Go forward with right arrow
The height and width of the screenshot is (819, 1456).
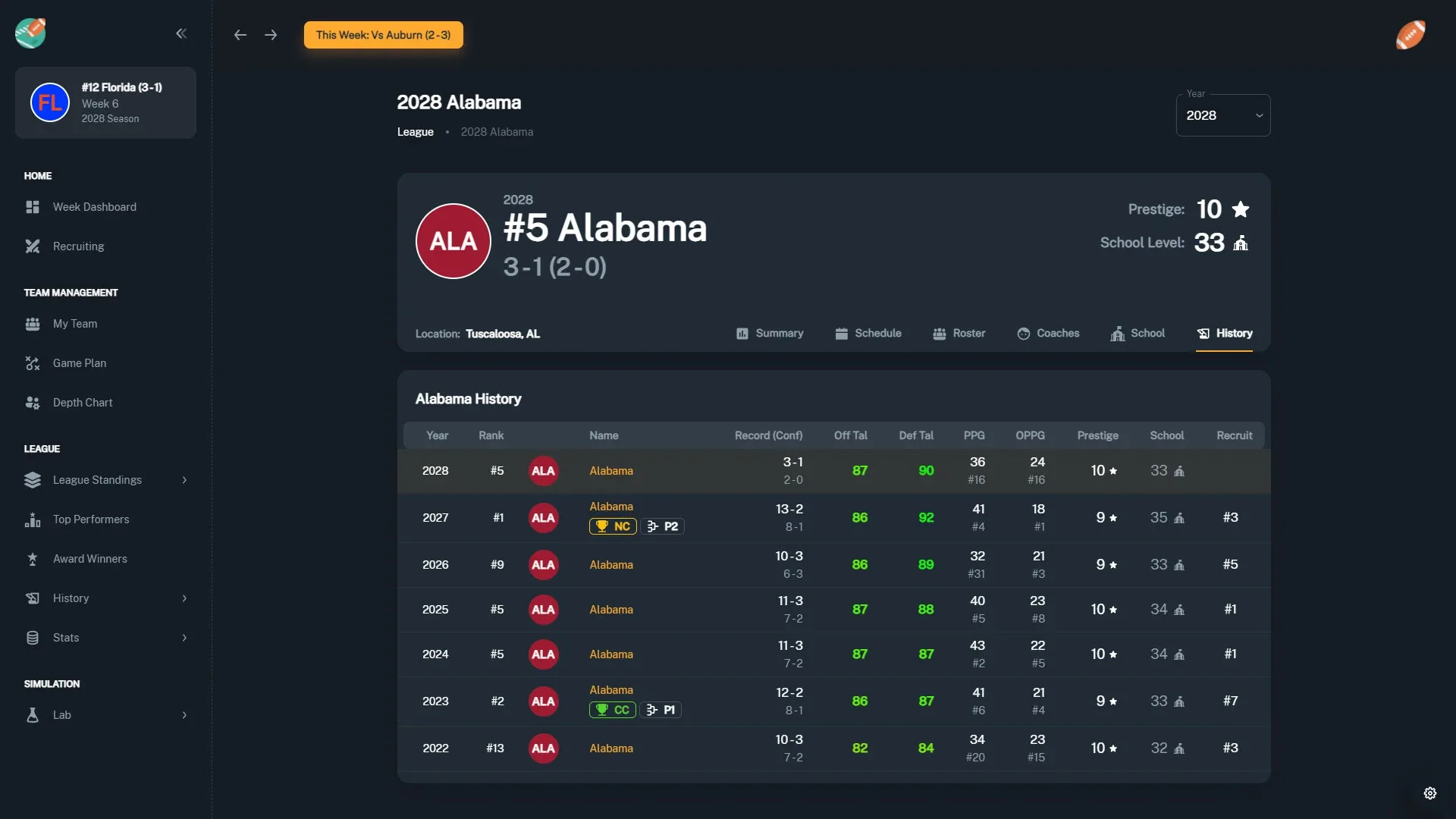[271, 35]
